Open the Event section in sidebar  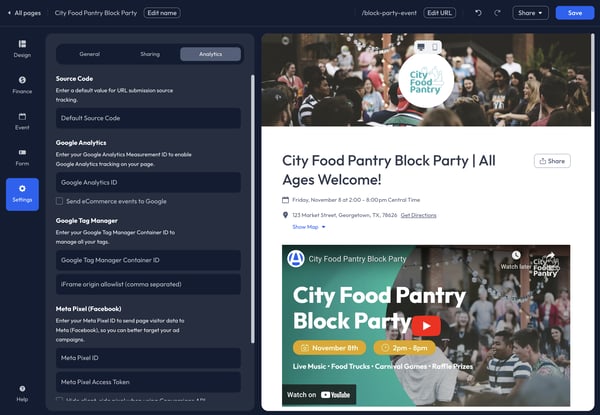click(x=22, y=121)
